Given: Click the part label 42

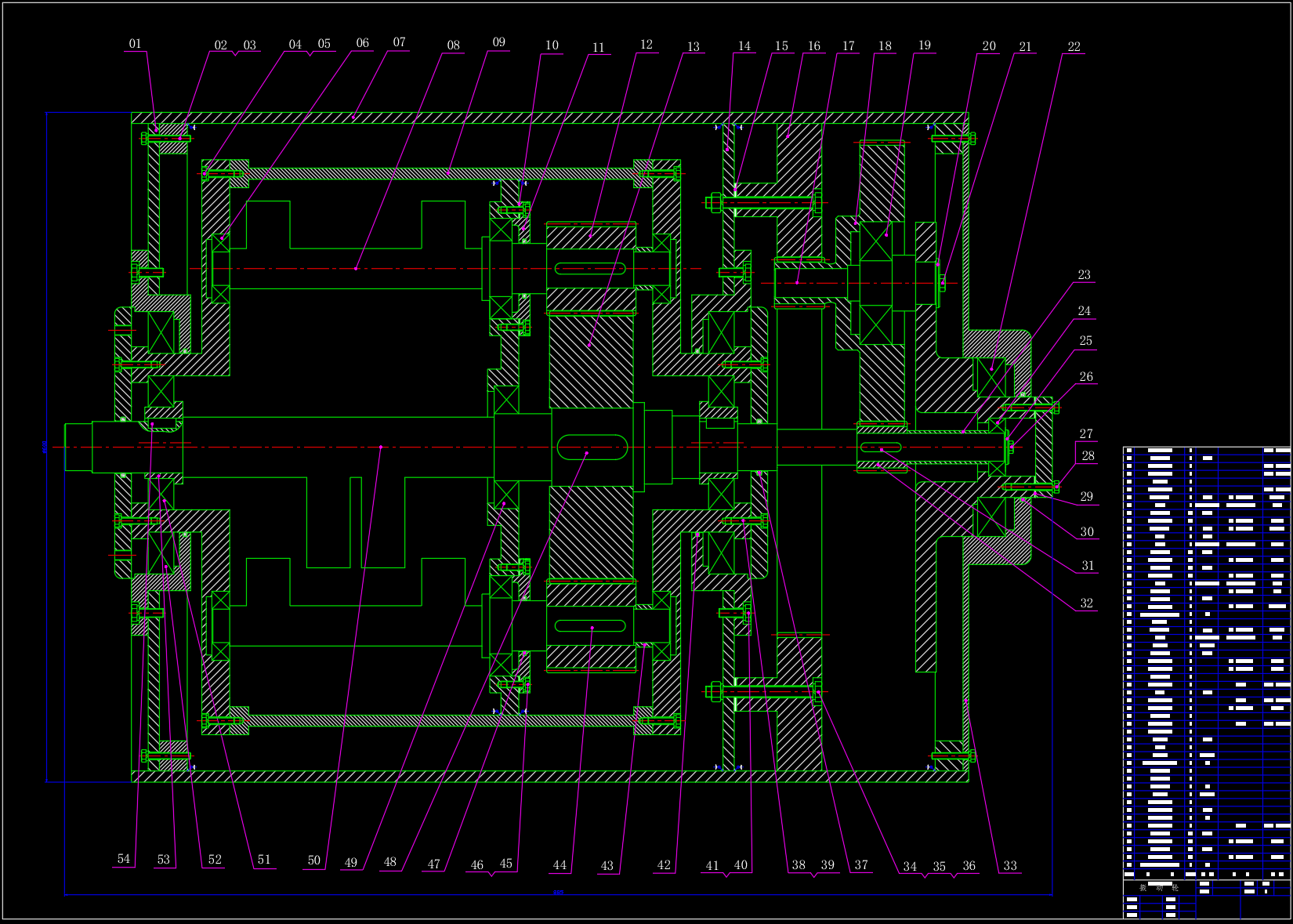Looking at the screenshot, I should click(x=664, y=865).
